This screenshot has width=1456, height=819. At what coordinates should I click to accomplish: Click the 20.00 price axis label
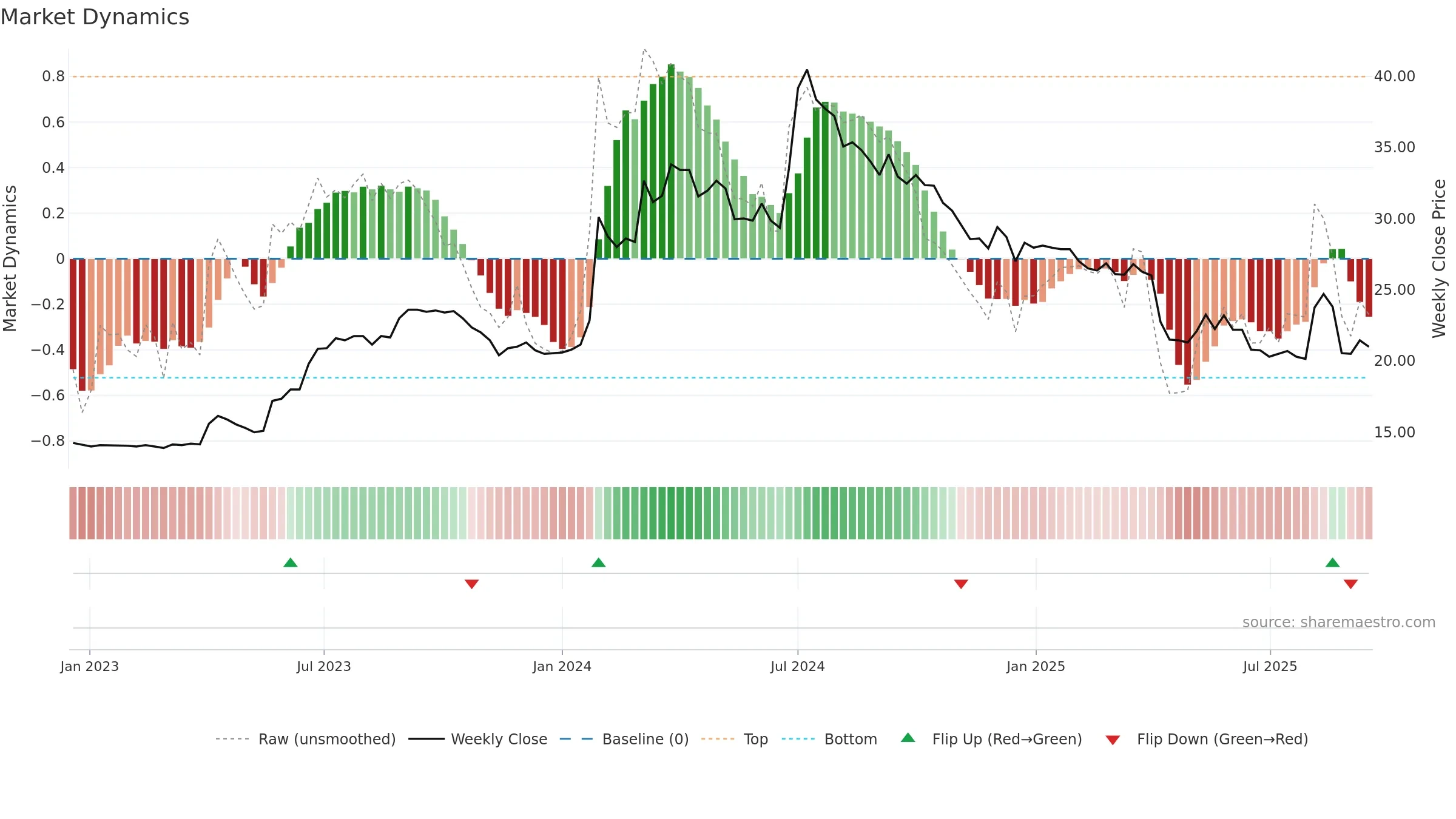click(1395, 361)
